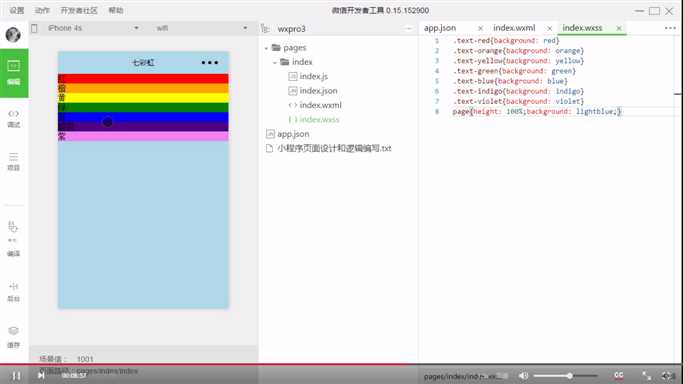
Task: Open the 设置 menu
Action: coord(17,10)
